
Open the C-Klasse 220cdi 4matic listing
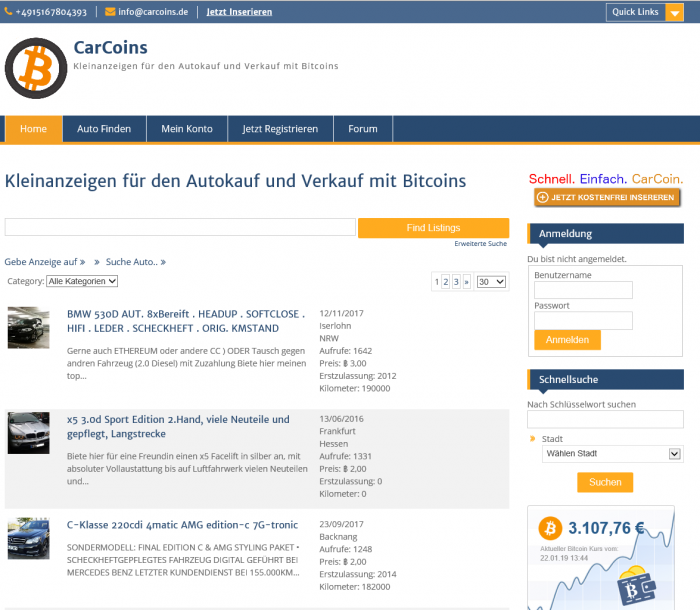pyautogui.click(x=182, y=525)
